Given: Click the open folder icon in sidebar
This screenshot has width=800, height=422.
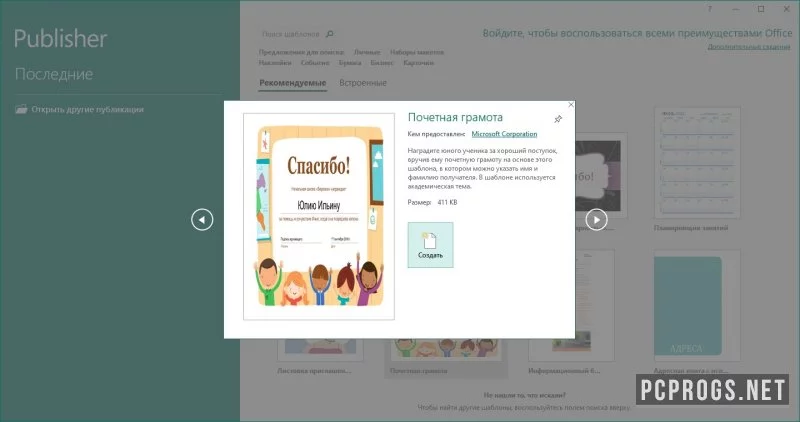Looking at the screenshot, I should 21,109.
